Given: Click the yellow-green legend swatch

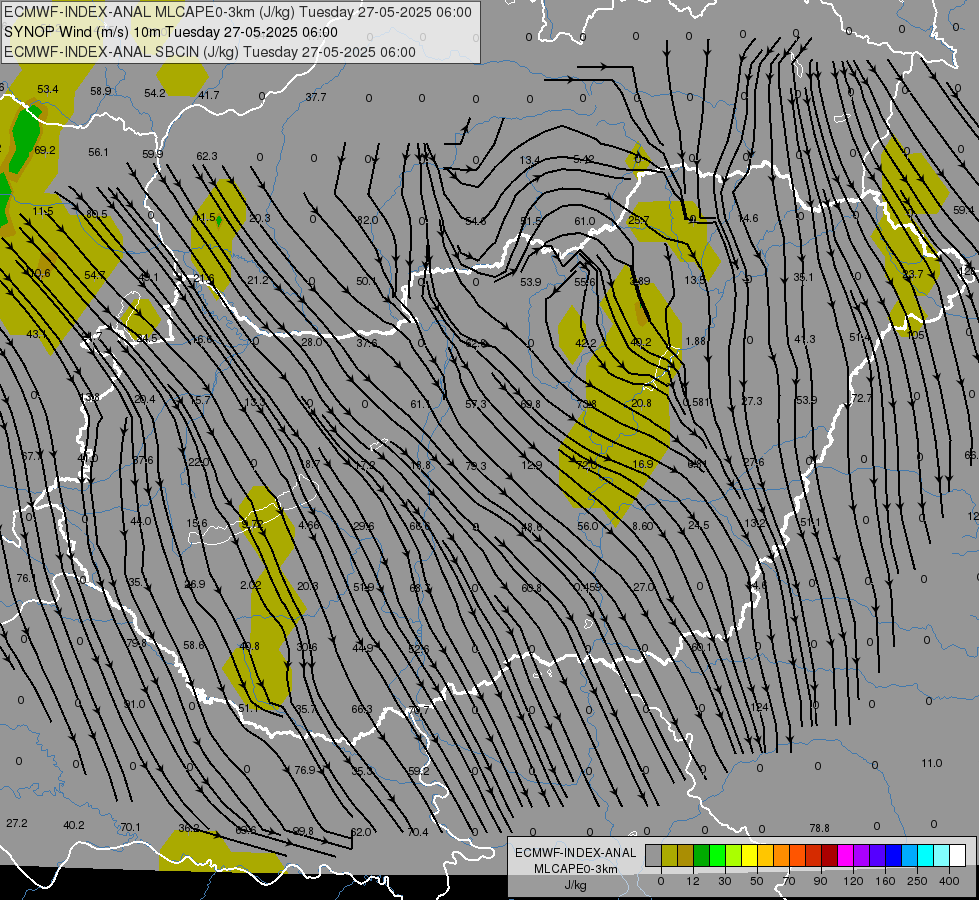Looking at the screenshot, I should click(x=733, y=855).
